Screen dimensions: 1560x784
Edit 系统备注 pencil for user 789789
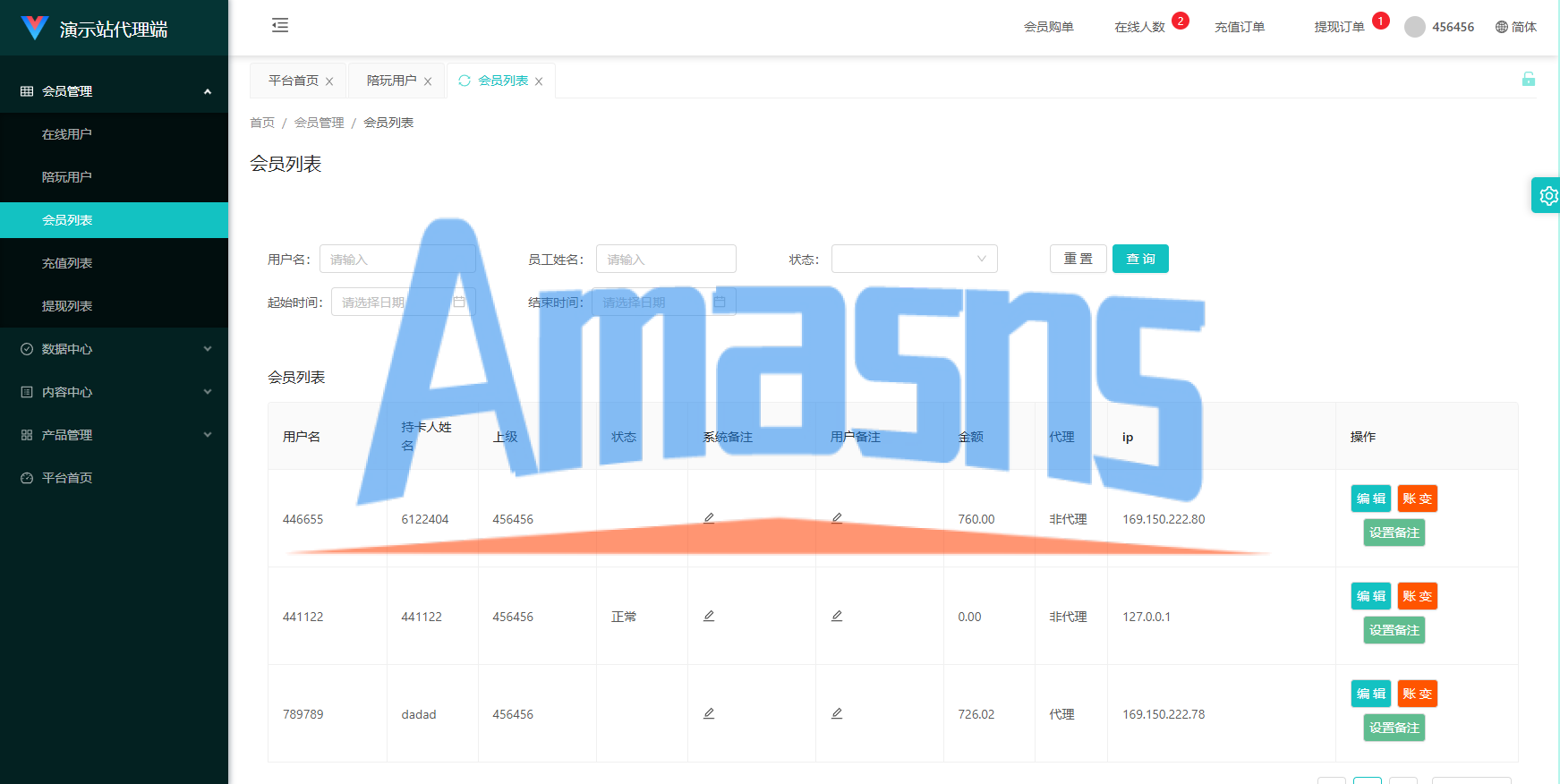tap(709, 713)
